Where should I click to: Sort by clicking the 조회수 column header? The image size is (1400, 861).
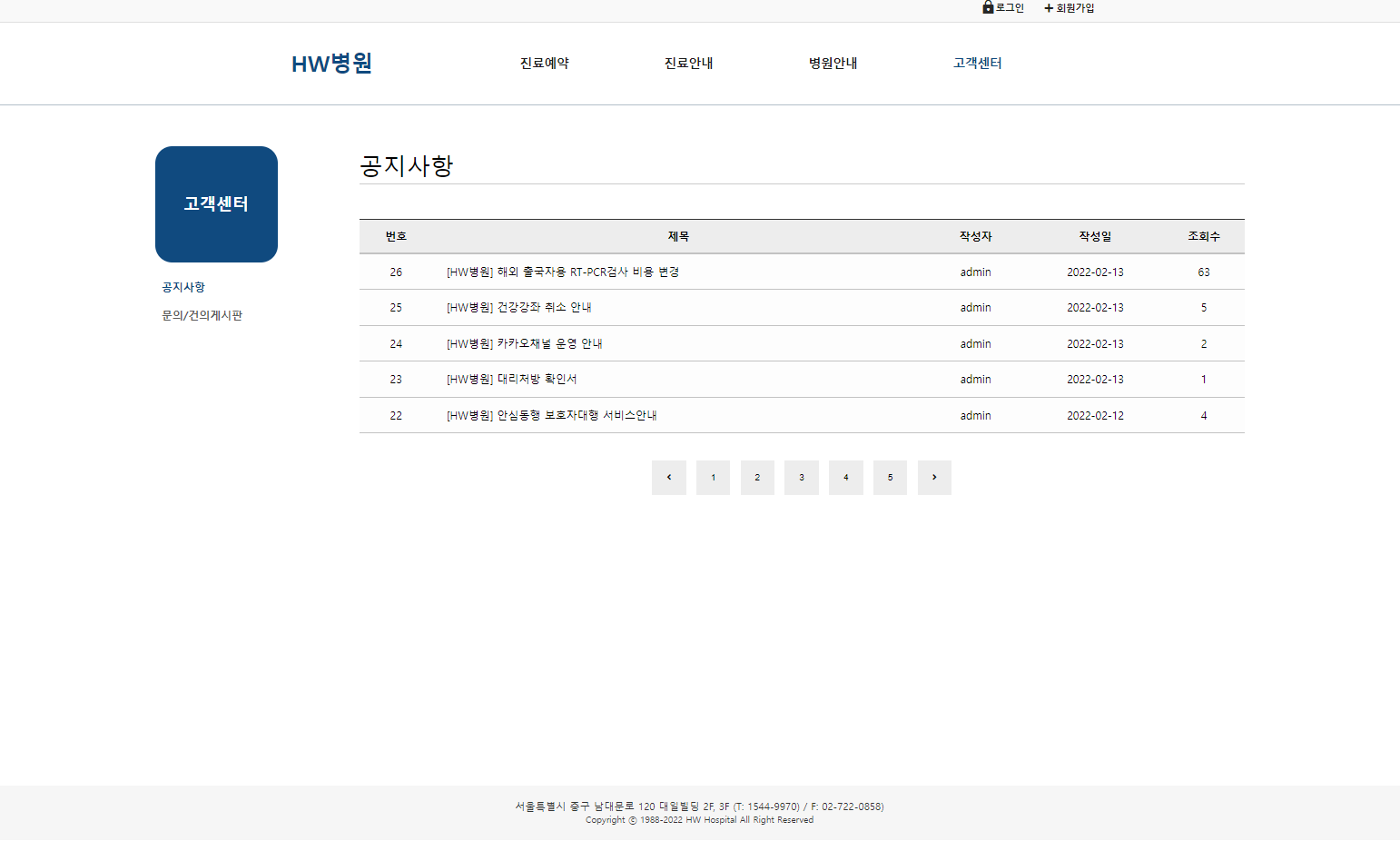tap(1204, 236)
